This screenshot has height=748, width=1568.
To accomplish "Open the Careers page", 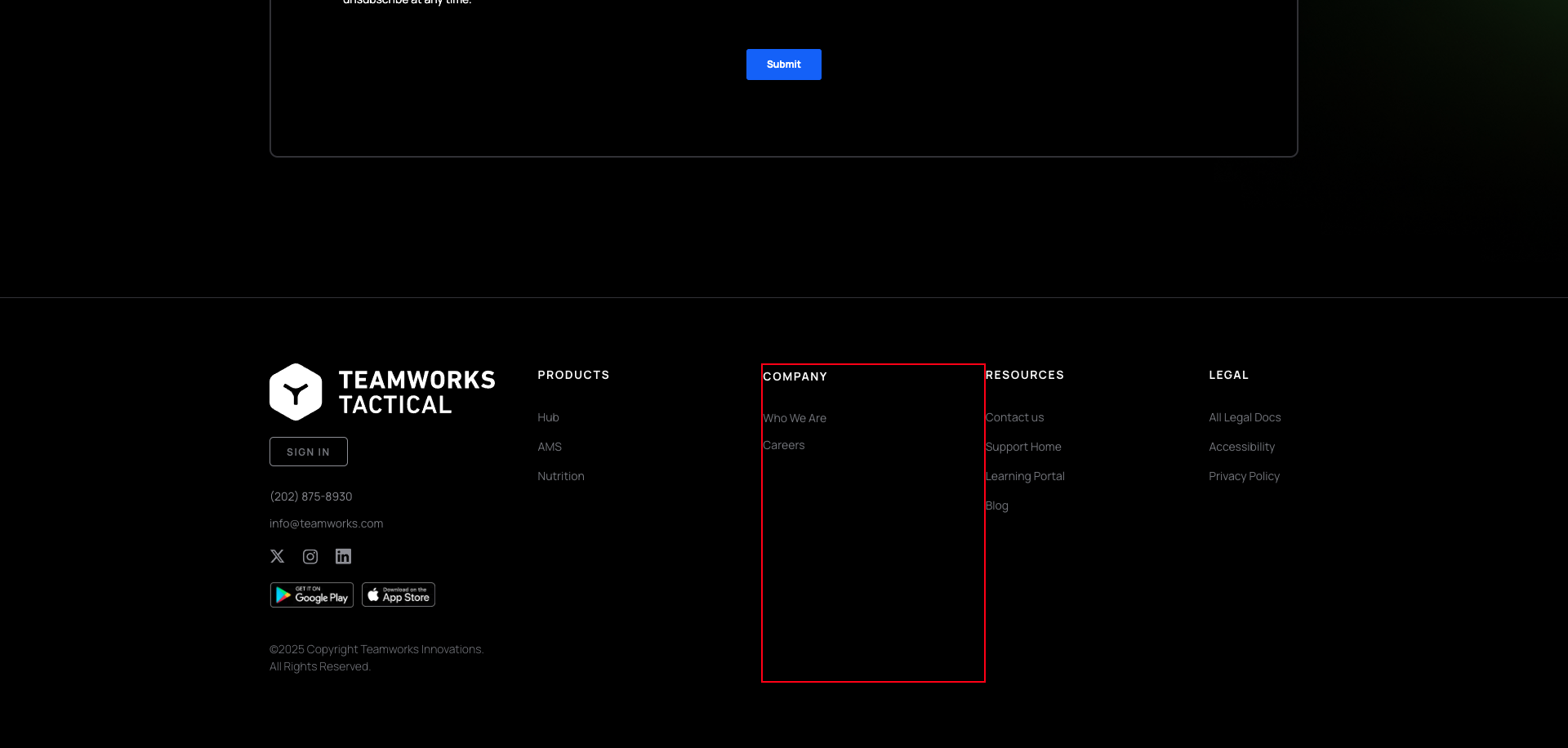I will click(x=783, y=445).
